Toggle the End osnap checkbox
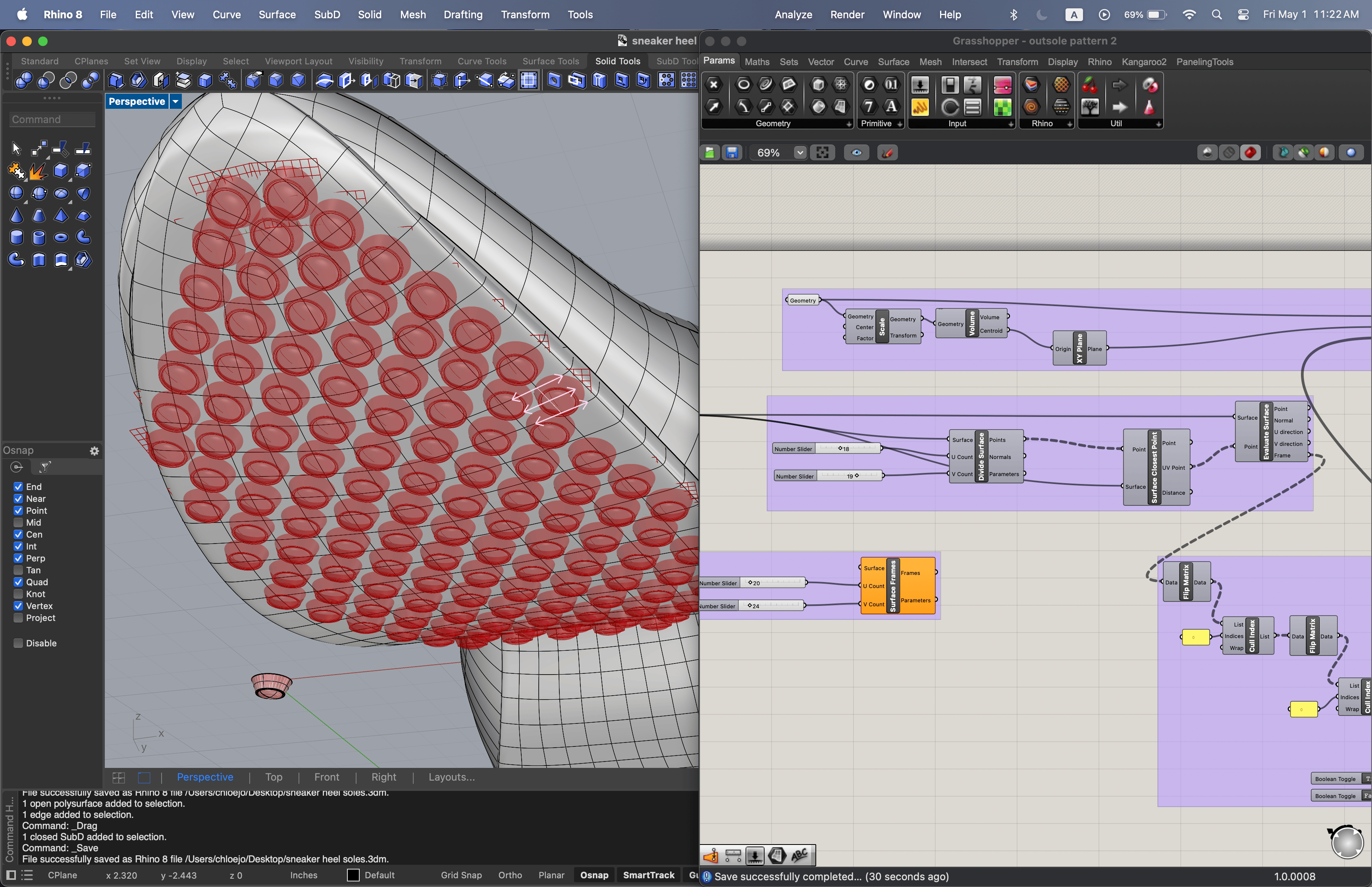Screen dimensions: 1372x887 coord(18,487)
